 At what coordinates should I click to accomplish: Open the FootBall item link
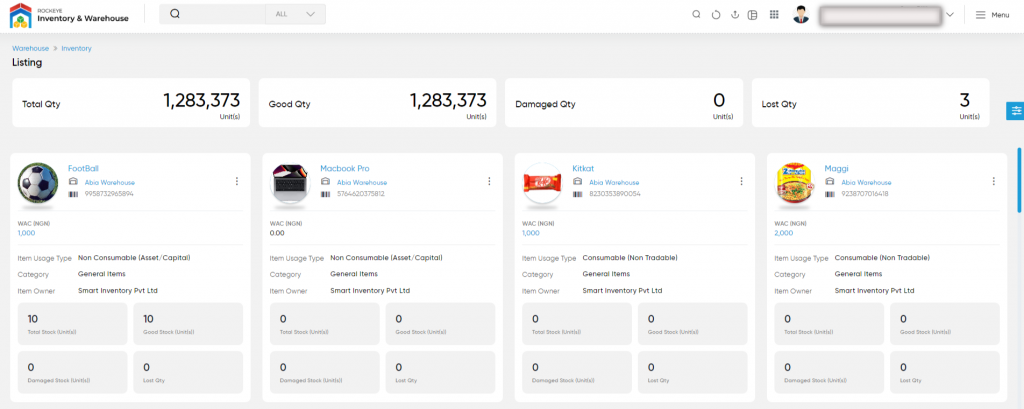[x=84, y=169]
